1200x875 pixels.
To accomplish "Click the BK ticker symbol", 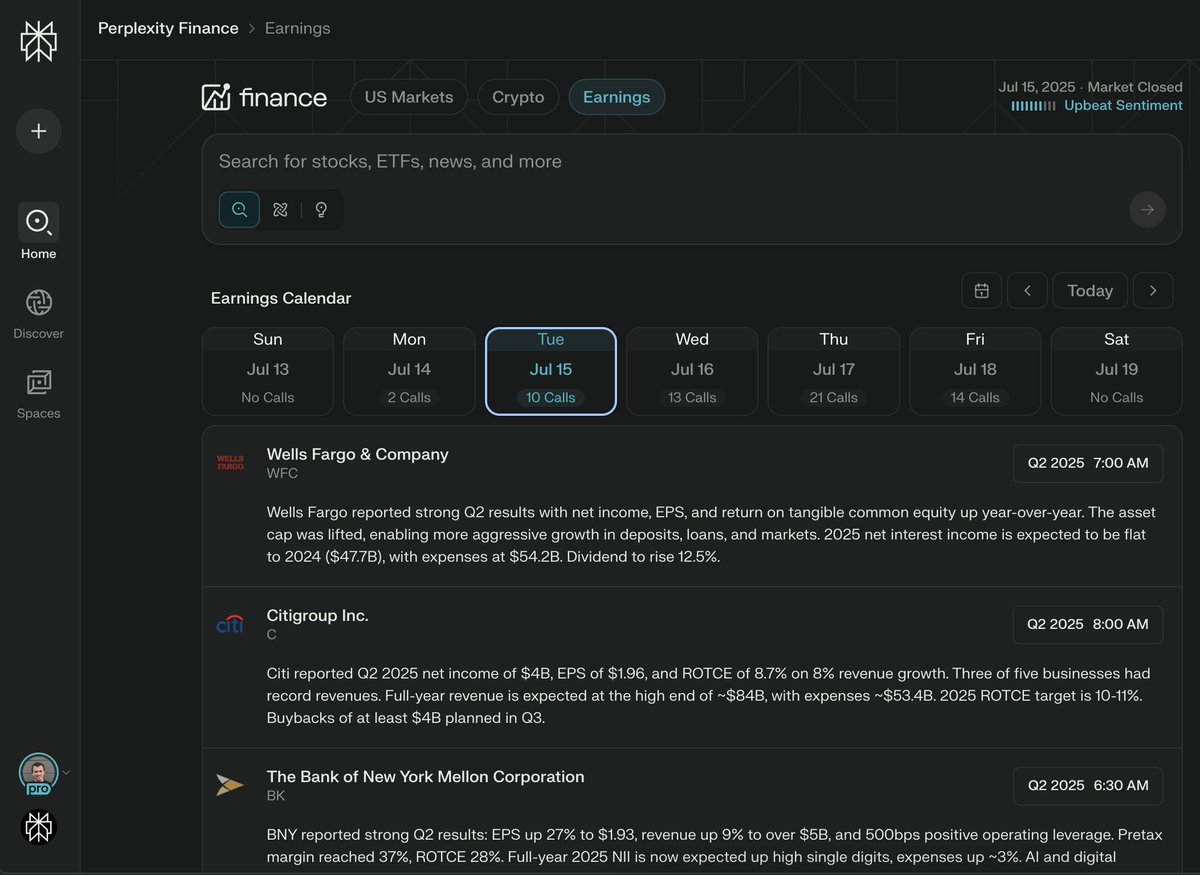I will [276, 795].
